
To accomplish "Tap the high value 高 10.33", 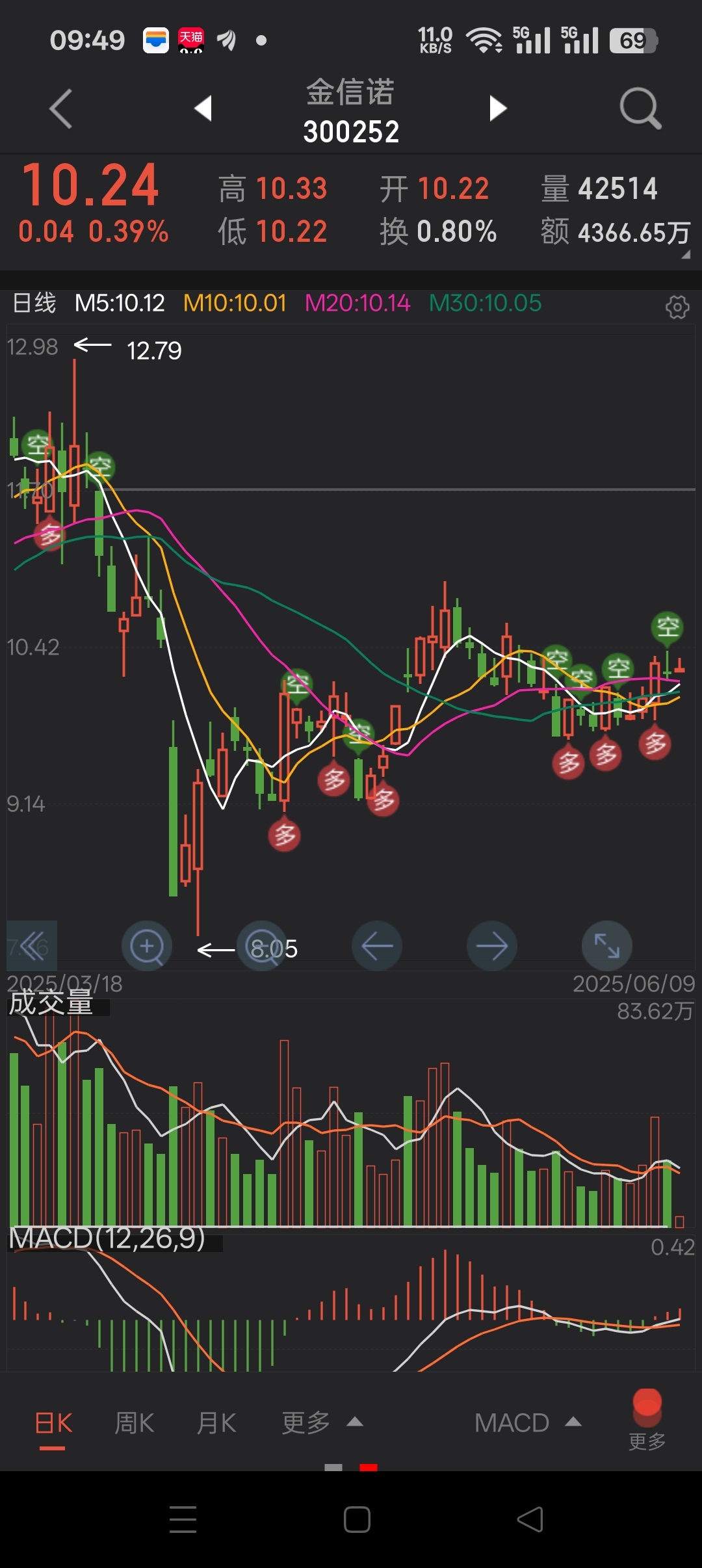I will [x=272, y=189].
